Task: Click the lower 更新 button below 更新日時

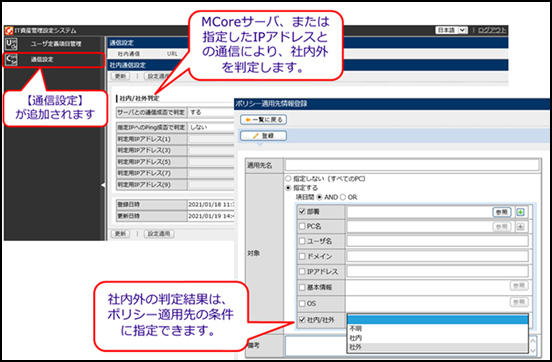Action: point(120,233)
